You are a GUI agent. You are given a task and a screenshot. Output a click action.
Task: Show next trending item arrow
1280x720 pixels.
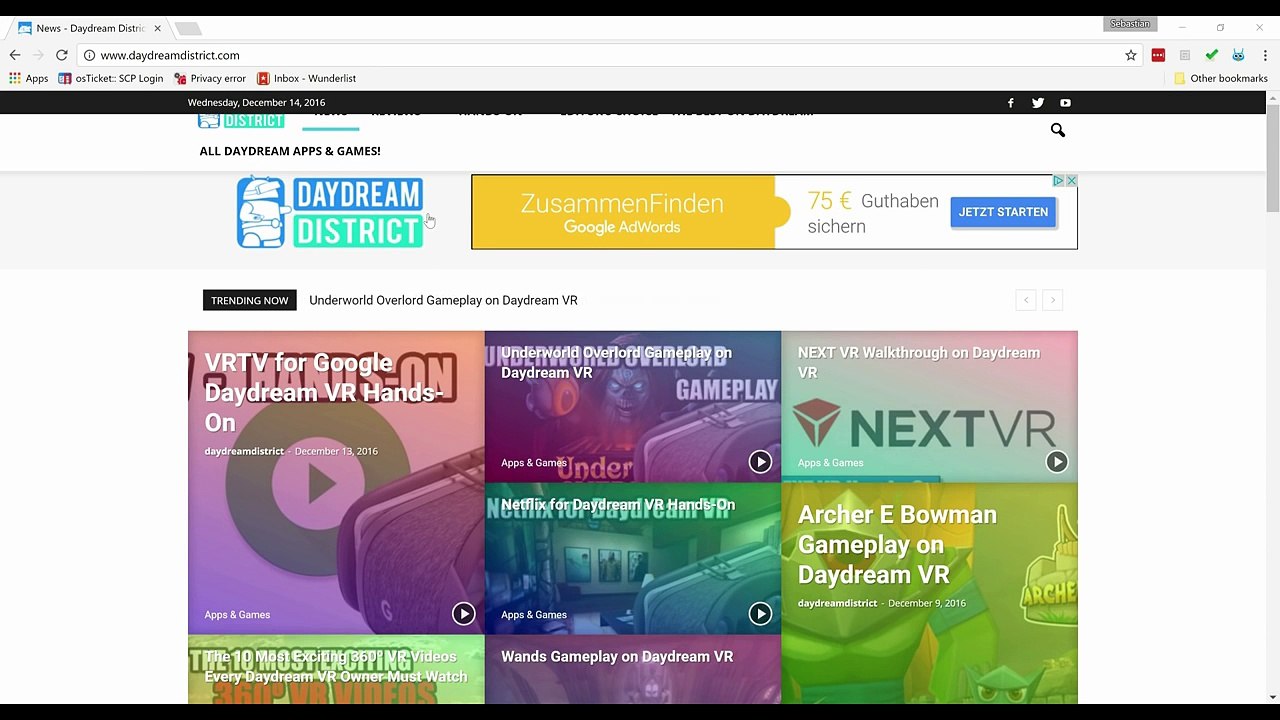[x=1052, y=300]
